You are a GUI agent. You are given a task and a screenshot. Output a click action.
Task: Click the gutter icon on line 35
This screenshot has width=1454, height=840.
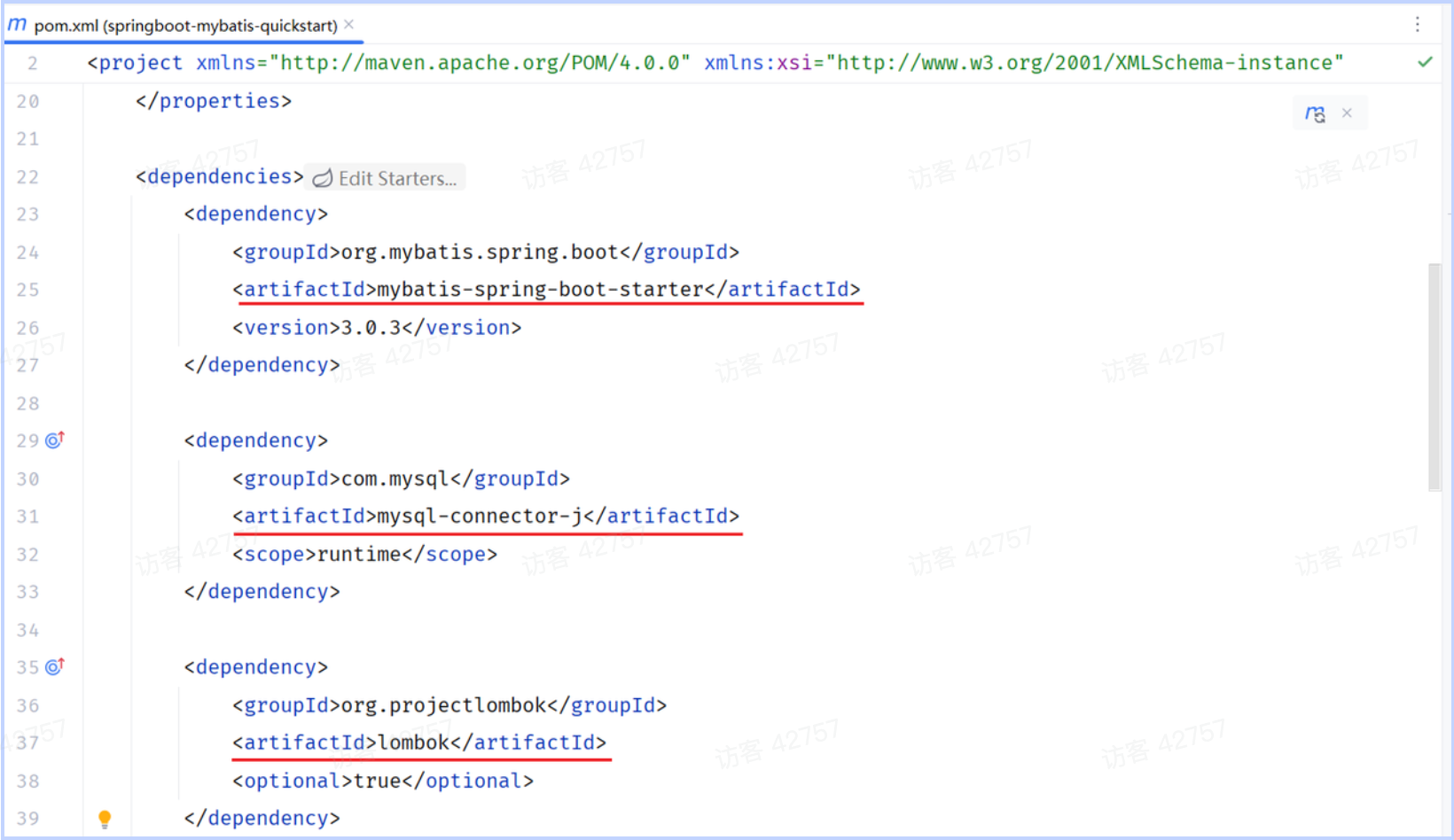[x=55, y=667]
